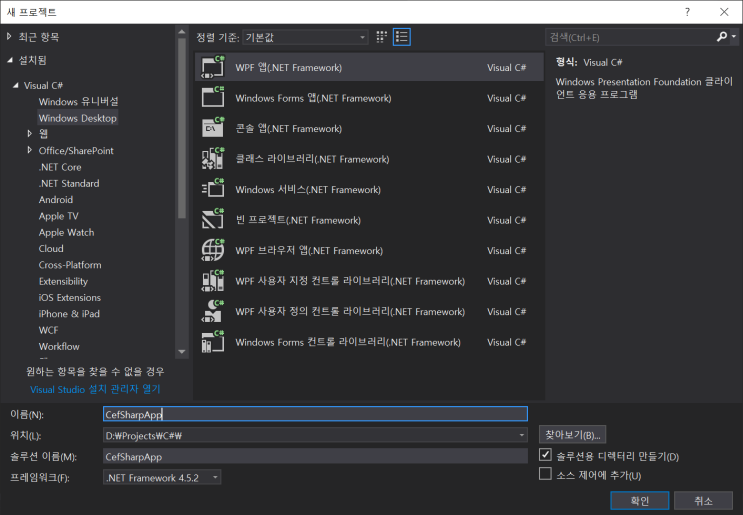
Task: Pick the 클래스 라이브러리 template icon
Action: [213, 159]
